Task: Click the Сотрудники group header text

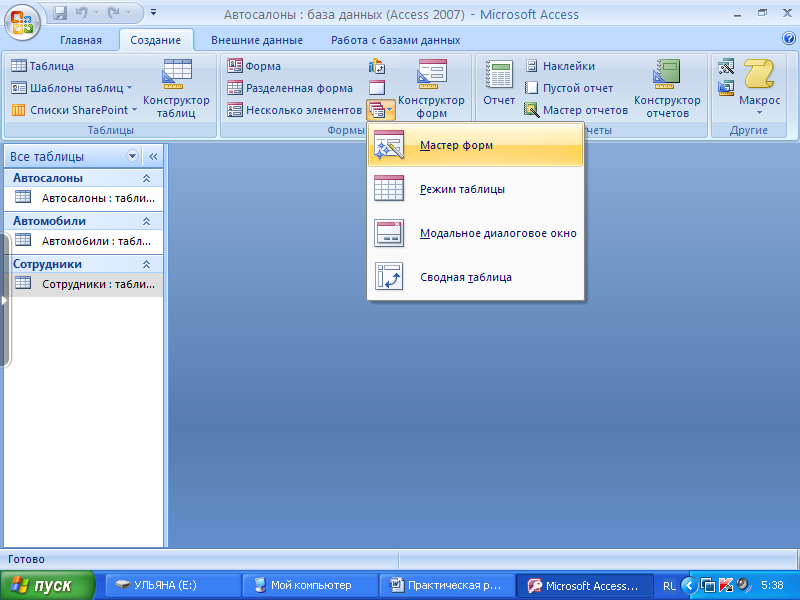Action: tap(47, 264)
